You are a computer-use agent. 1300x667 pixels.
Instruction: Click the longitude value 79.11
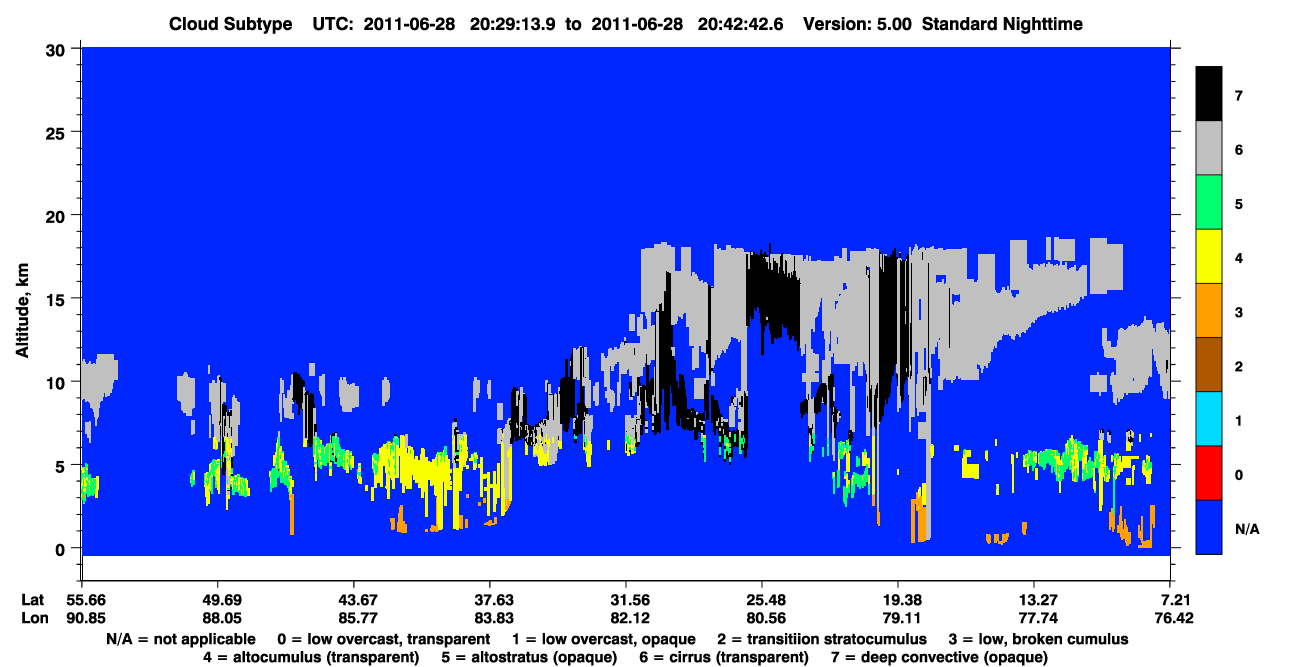tap(898, 618)
